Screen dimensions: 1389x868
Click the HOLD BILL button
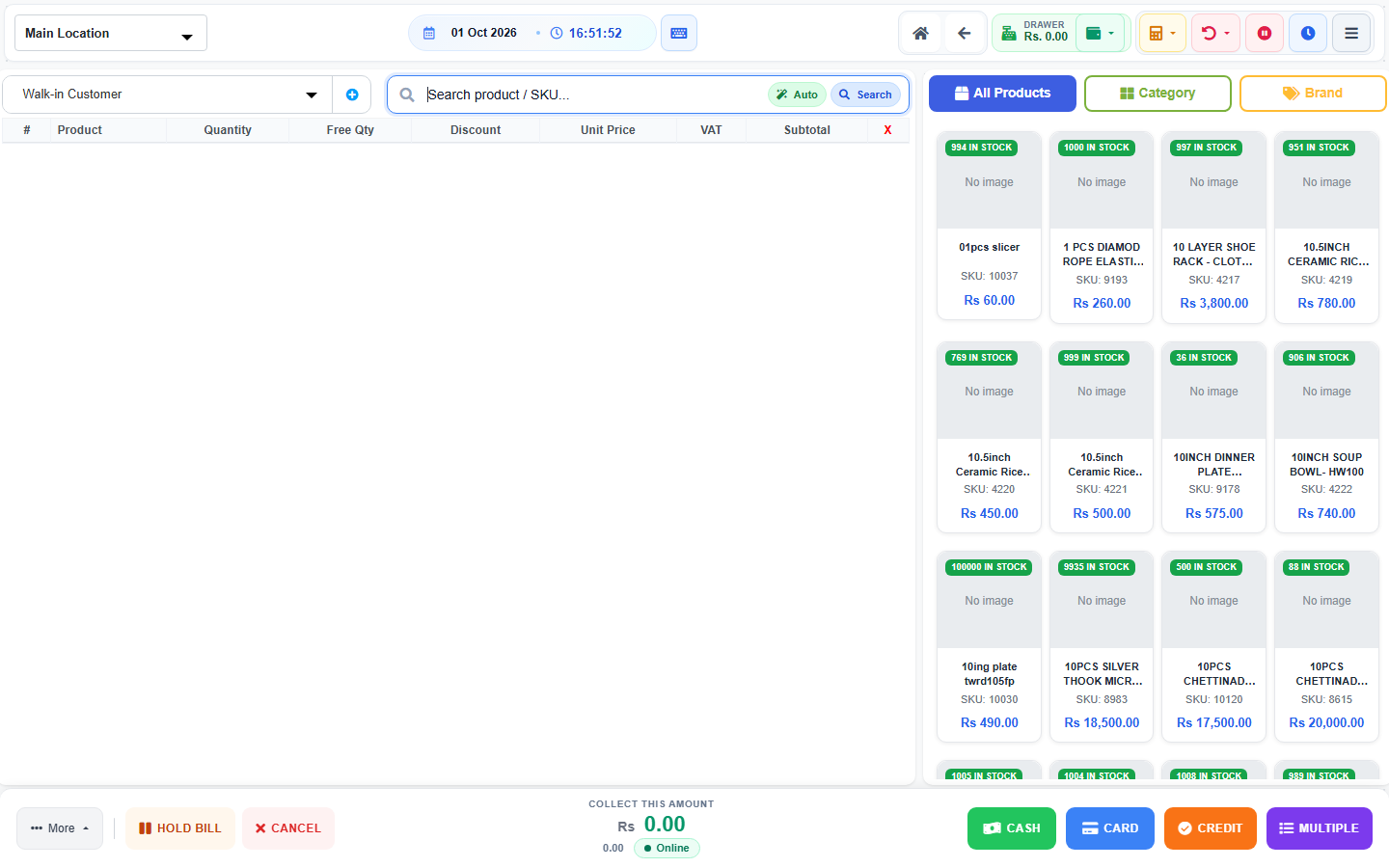(180, 828)
